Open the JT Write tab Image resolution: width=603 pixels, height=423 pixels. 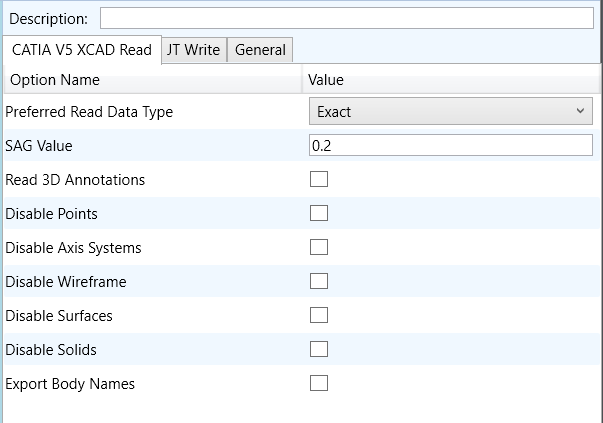[194, 50]
